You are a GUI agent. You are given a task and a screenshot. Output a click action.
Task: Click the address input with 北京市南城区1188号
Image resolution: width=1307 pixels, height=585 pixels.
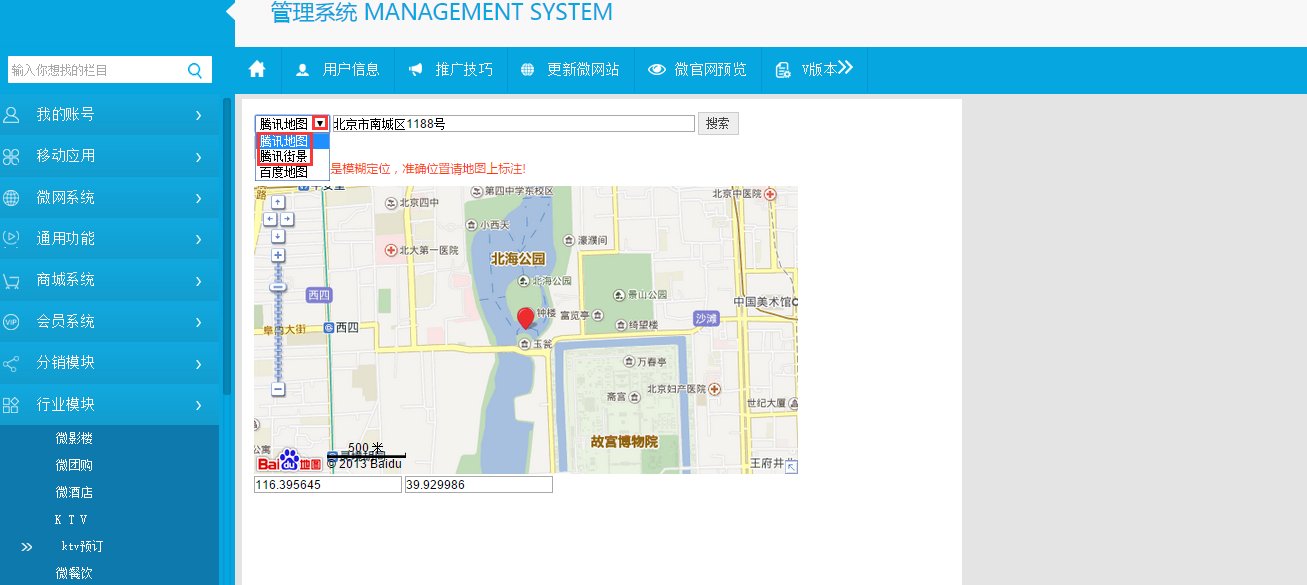513,124
